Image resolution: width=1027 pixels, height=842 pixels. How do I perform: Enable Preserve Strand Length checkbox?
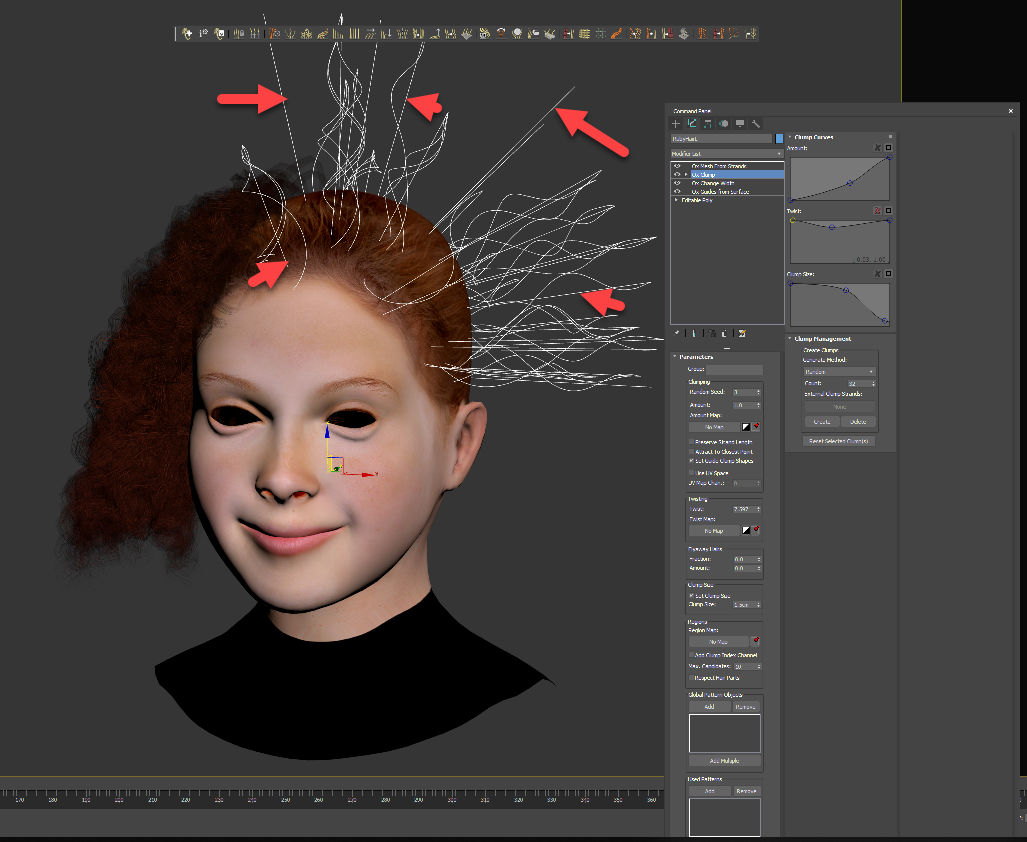pos(691,442)
